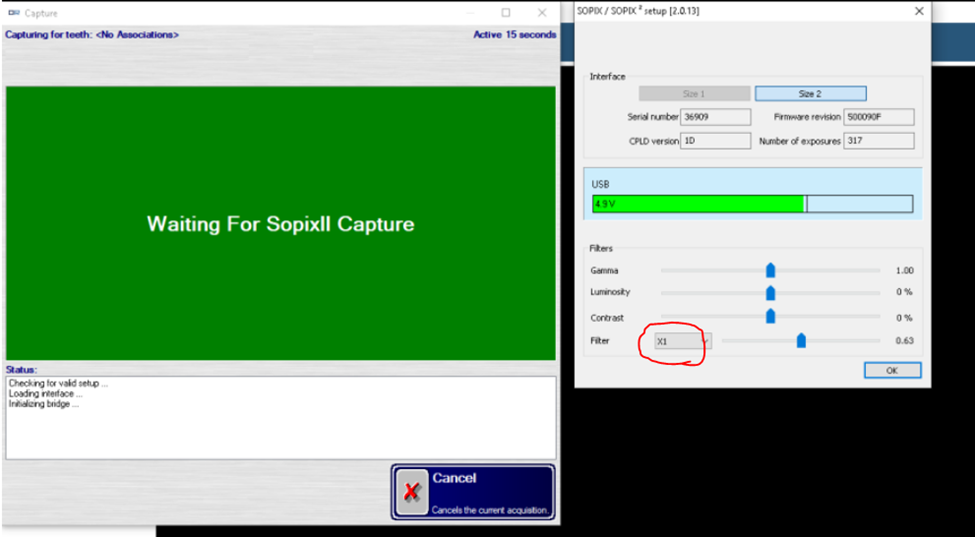Click the 'Checking for valid setup ...' line

point(58,383)
